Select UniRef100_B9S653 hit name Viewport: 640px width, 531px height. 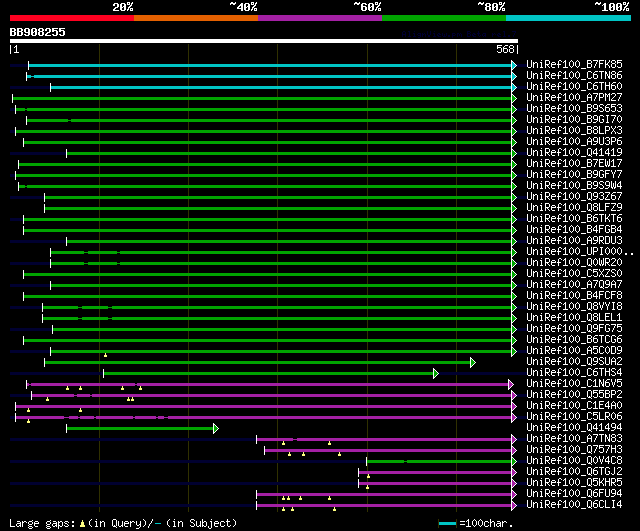[x=574, y=109]
